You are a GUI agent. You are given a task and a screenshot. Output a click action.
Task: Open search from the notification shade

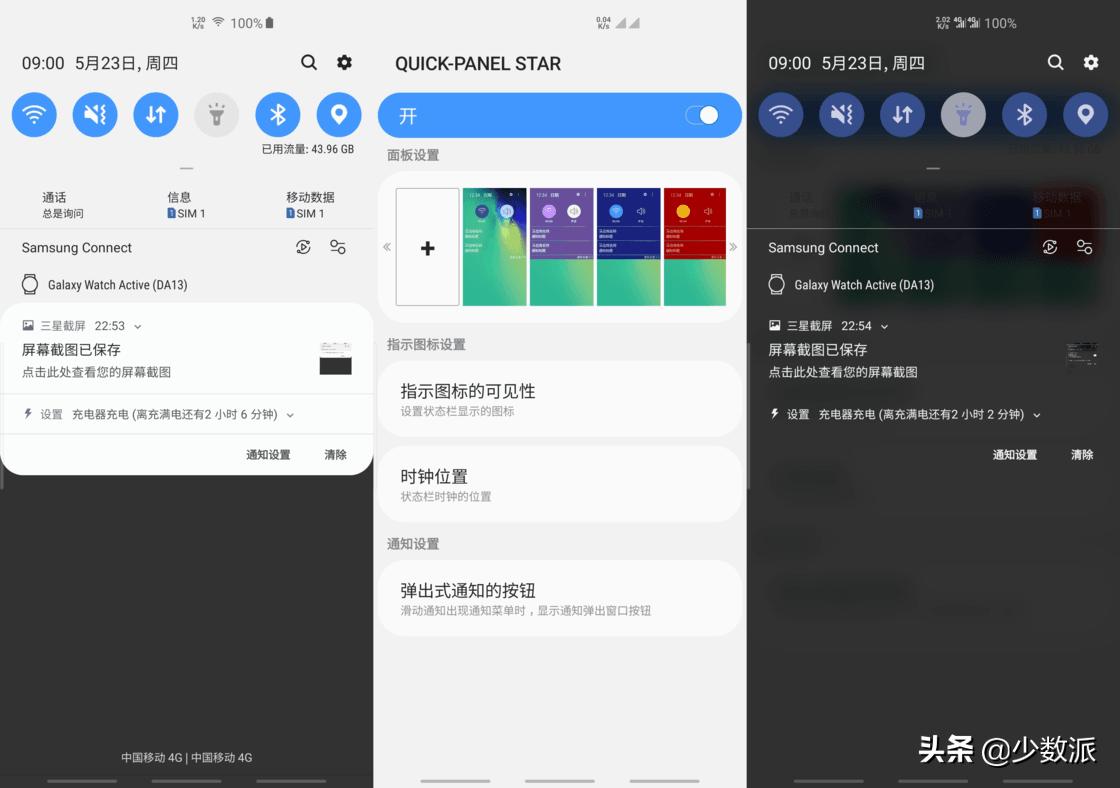pyautogui.click(x=309, y=62)
